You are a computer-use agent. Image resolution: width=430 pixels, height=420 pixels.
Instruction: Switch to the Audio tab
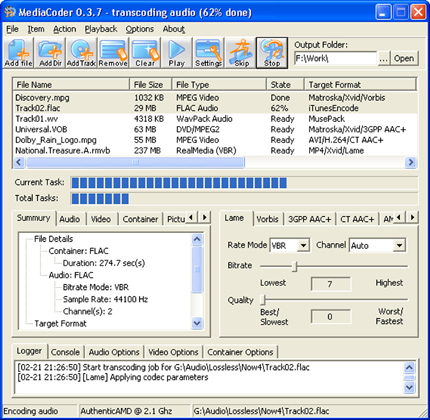click(x=70, y=219)
